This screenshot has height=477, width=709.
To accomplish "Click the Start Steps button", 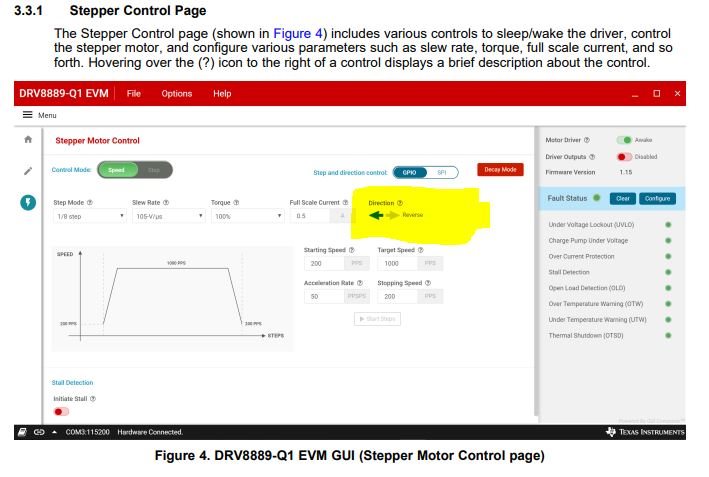I will 377,319.
